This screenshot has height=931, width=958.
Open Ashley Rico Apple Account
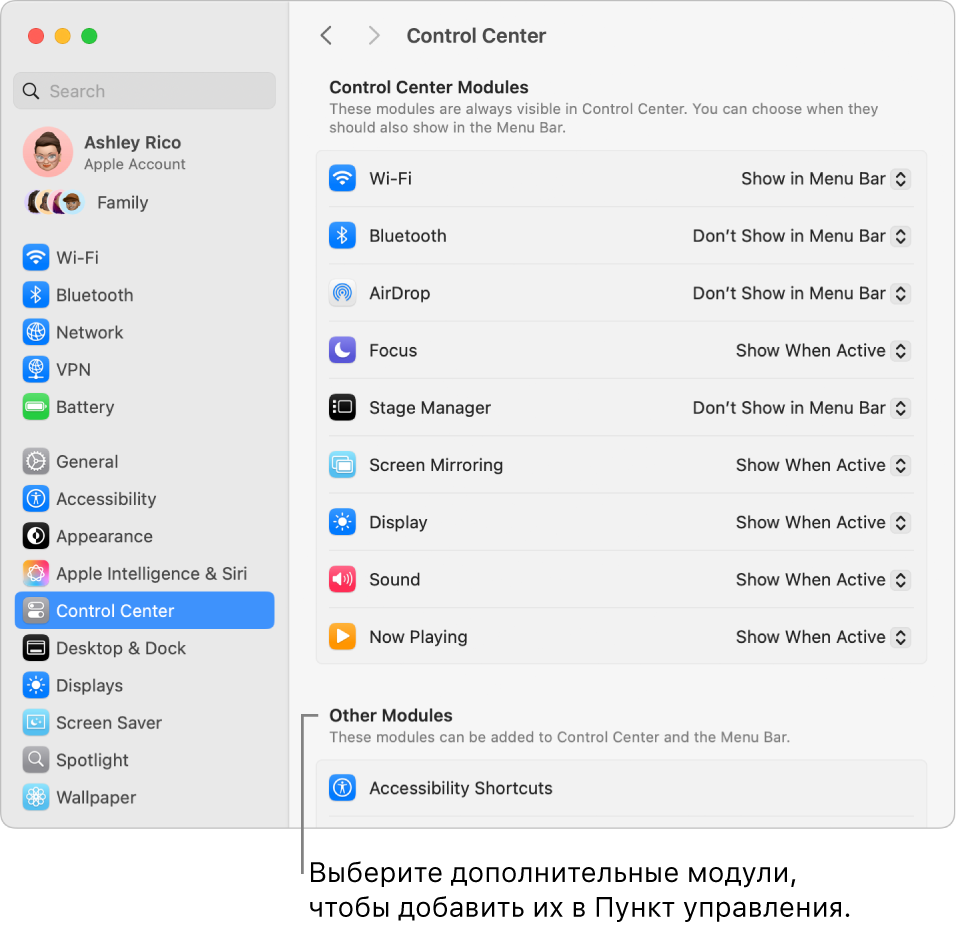[144, 152]
